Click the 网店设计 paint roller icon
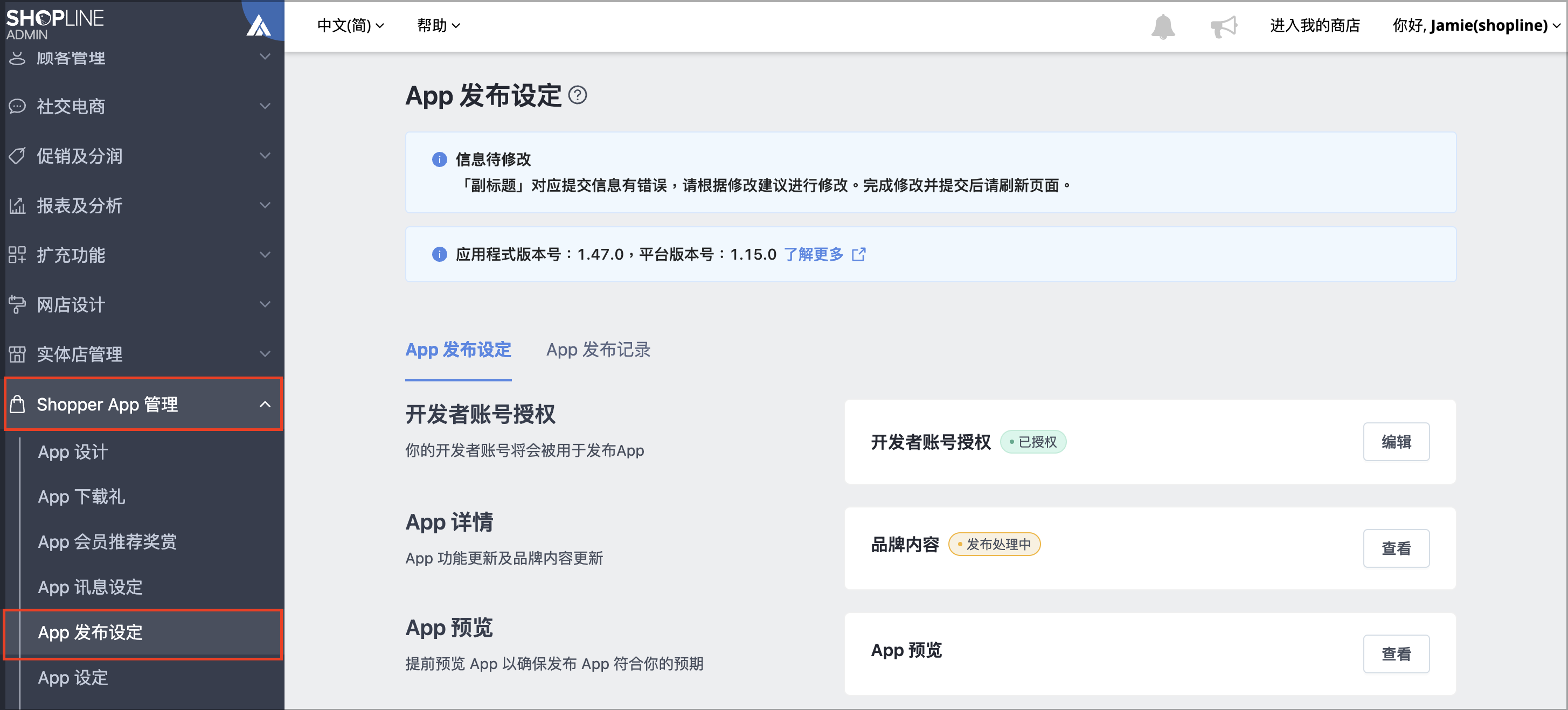Screen dimensions: 1568x710 [17, 304]
